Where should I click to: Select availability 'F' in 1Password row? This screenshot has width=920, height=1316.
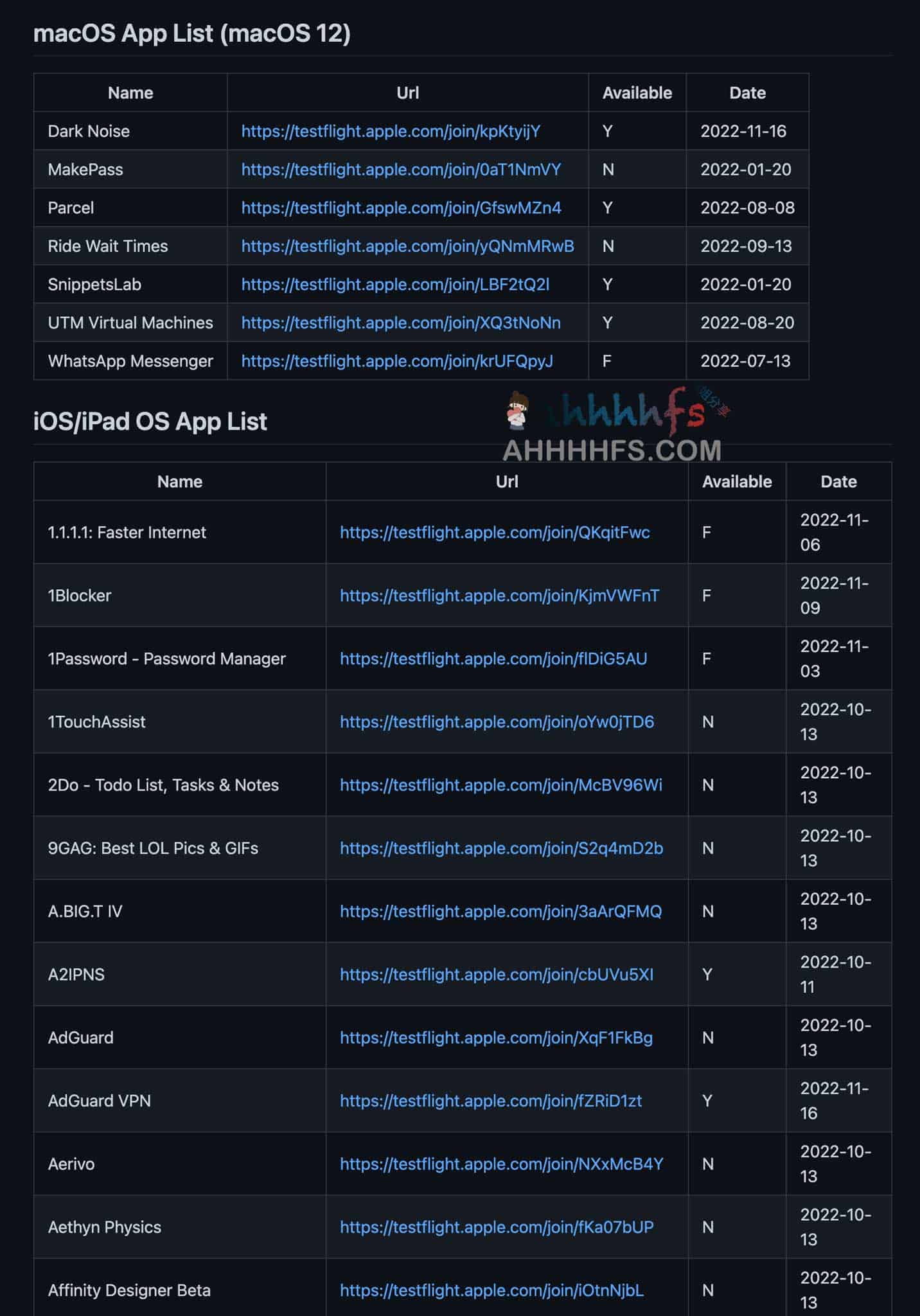point(707,659)
